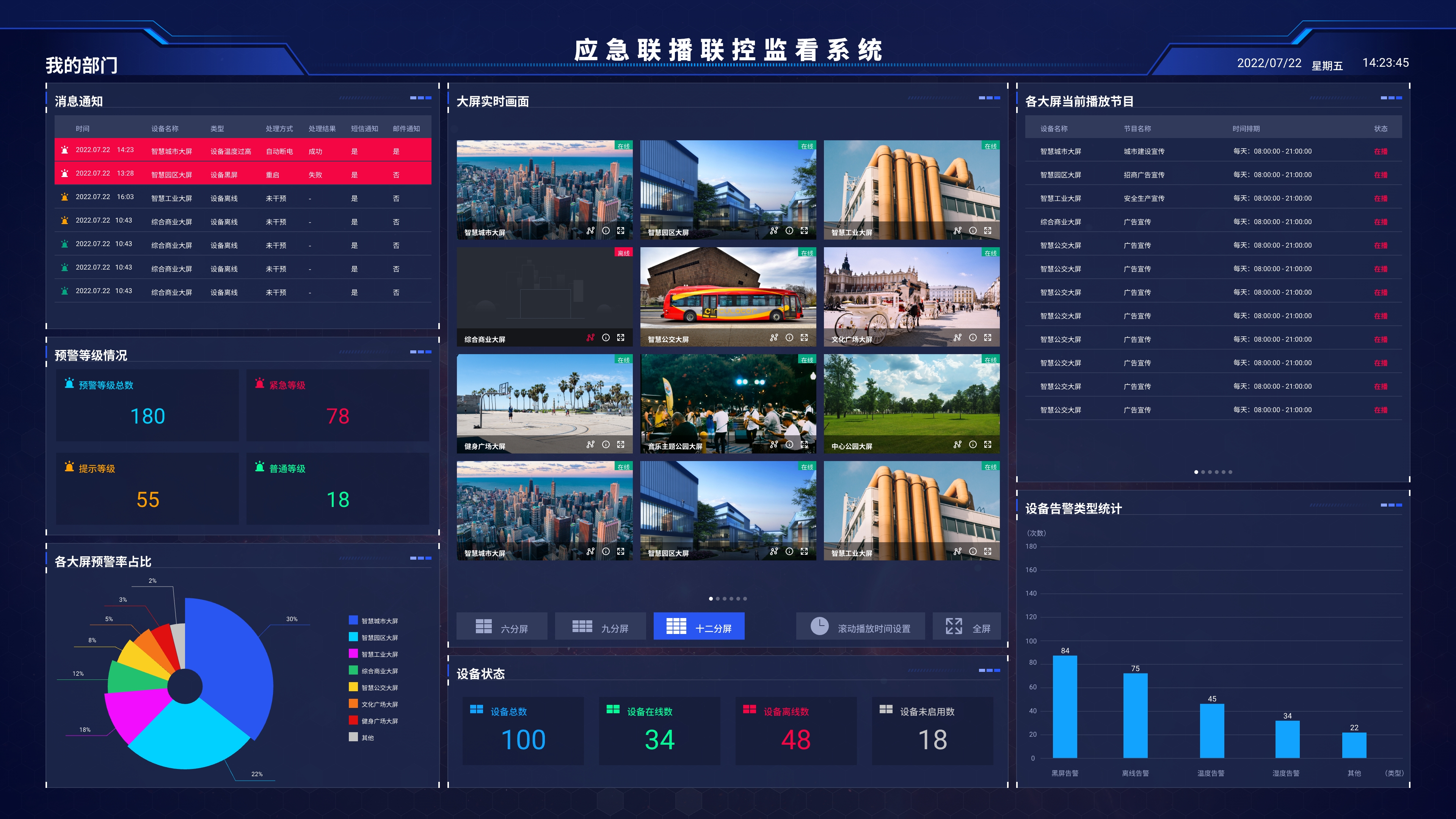Click the 其他 bar showing 22

coord(1354,745)
